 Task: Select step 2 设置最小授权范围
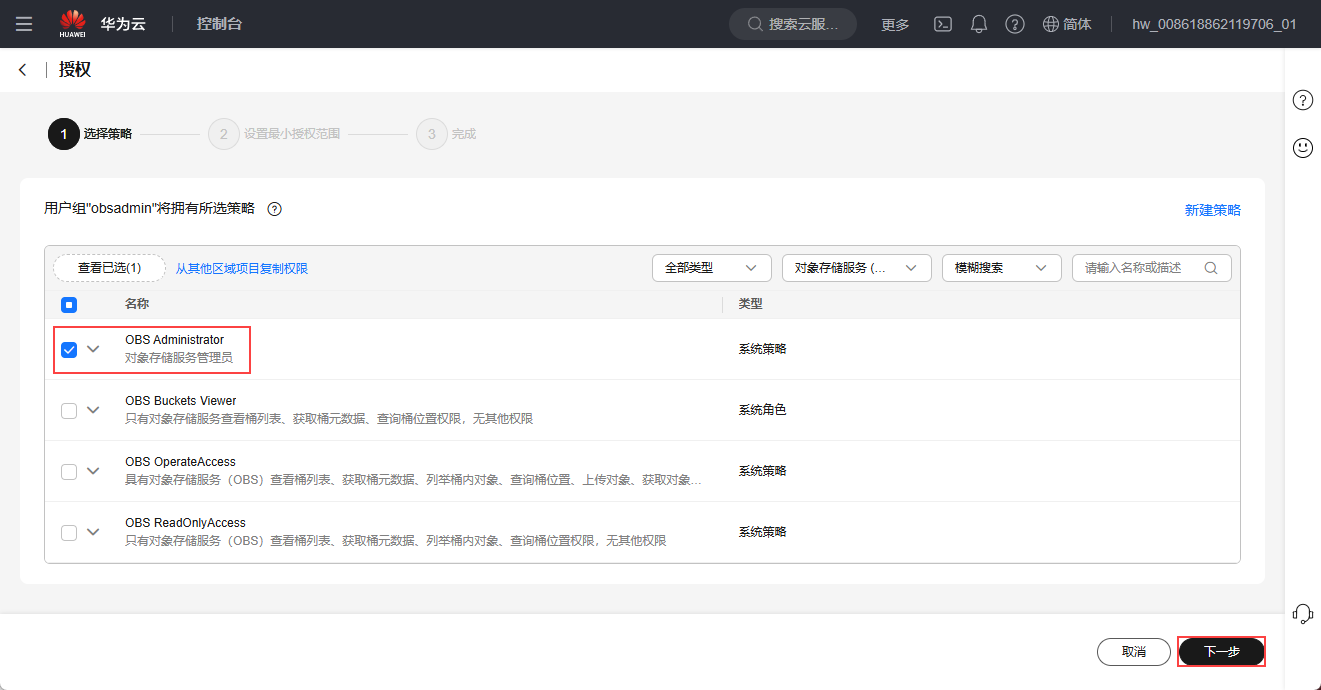click(x=275, y=133)
